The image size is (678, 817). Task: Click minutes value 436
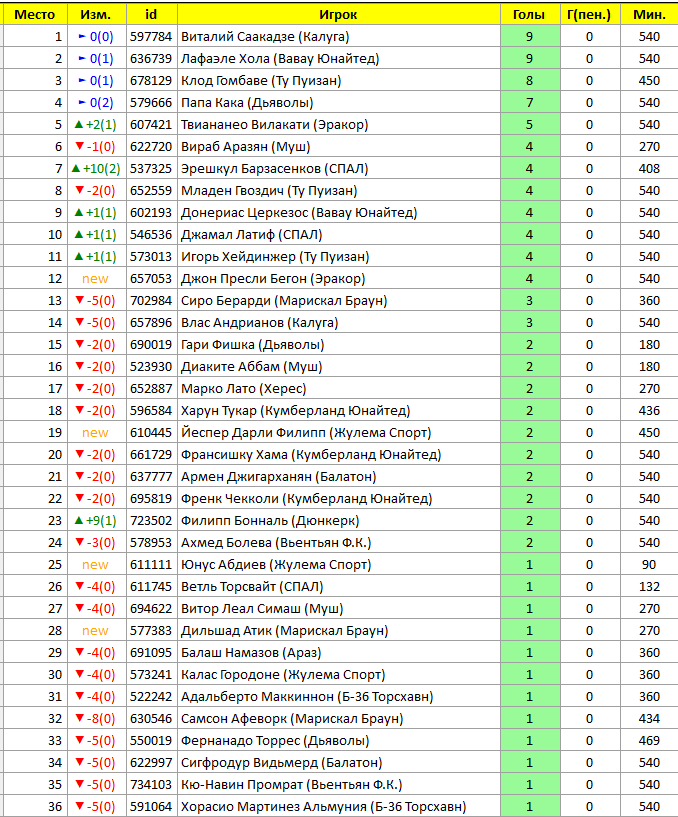[x=649, y=411]
